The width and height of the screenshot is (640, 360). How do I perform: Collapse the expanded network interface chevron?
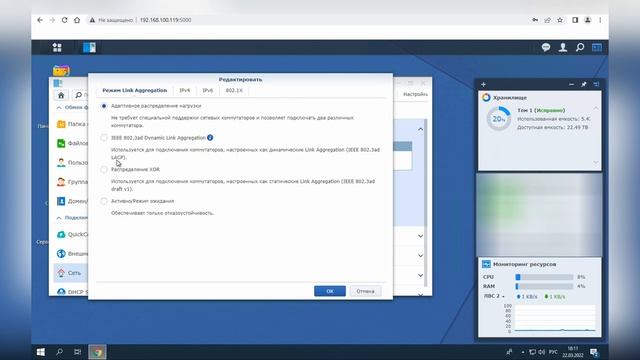point(420,129)
